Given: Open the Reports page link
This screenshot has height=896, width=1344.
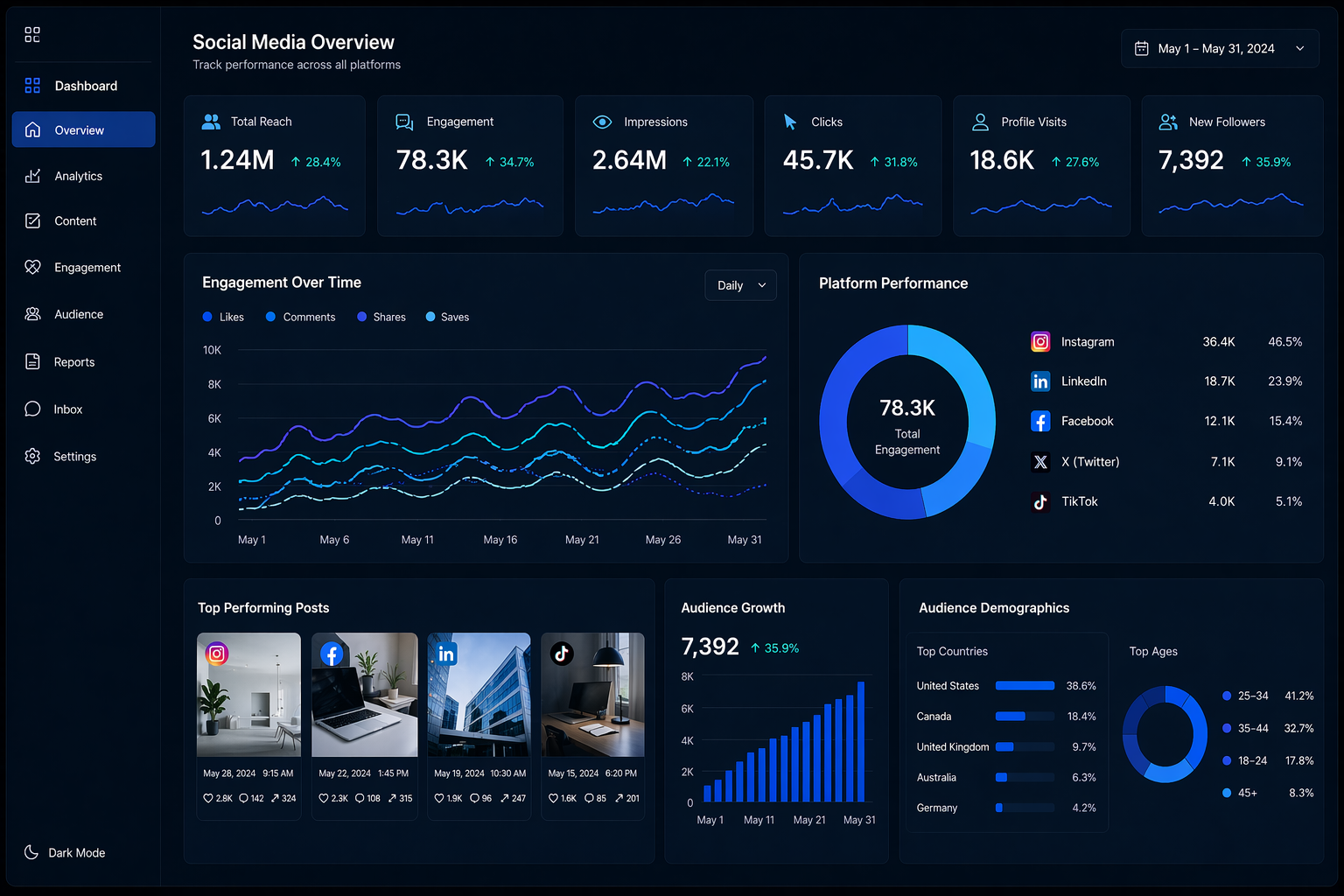Looking at the screenshot, I should click(x=73, y=362).
